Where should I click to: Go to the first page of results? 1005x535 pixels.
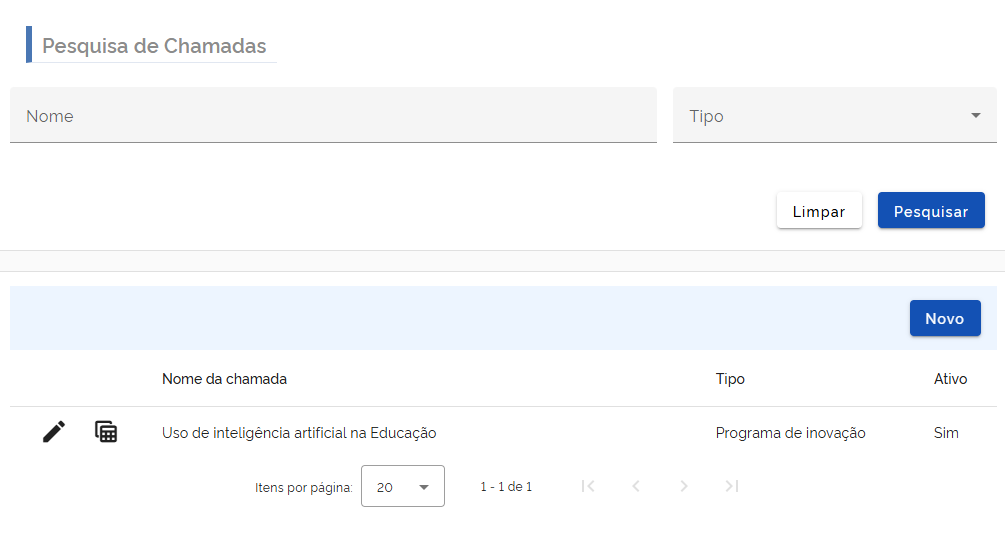pyautogui.click(x=588, y=486)
